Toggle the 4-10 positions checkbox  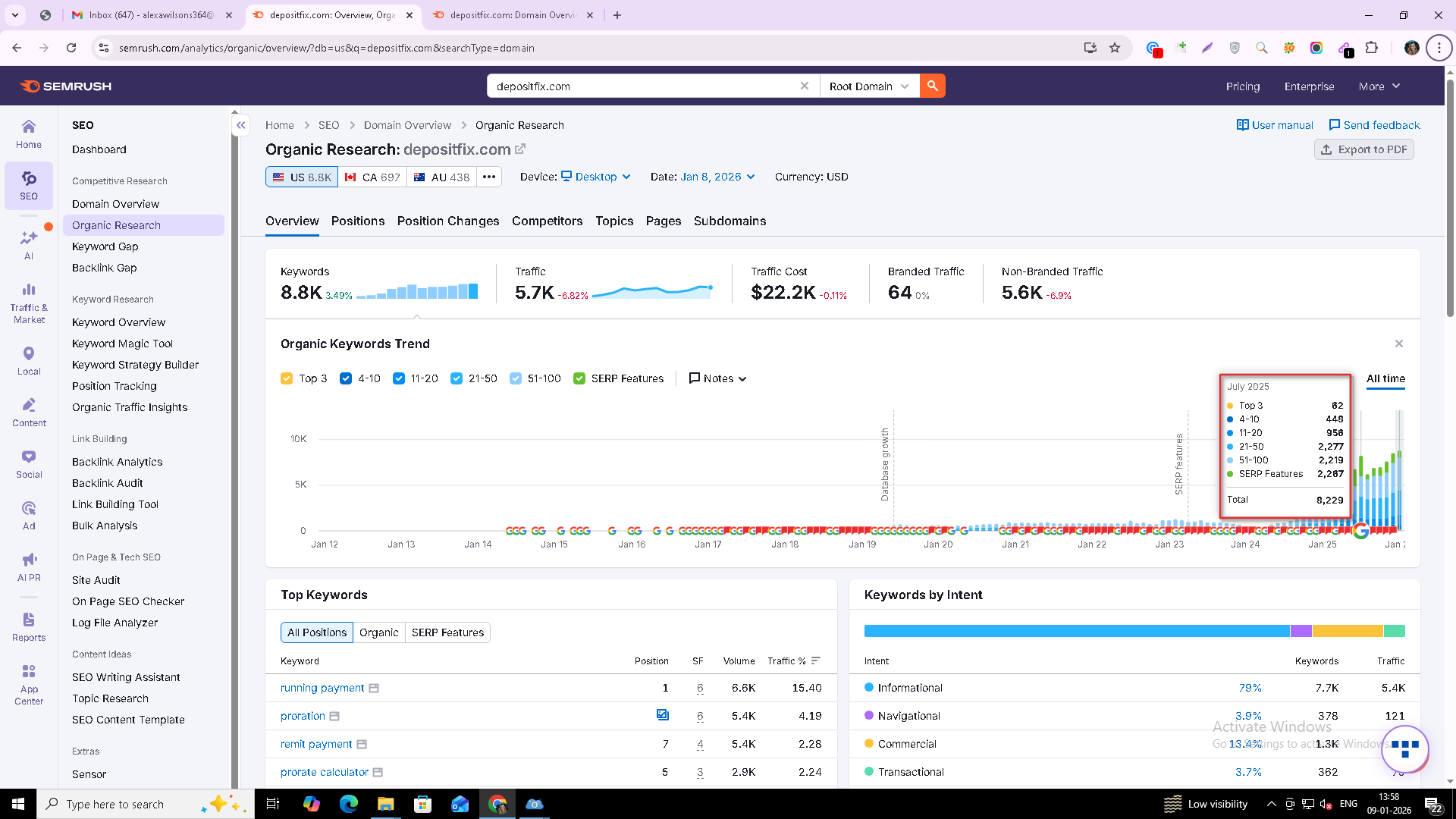point(346,378)
